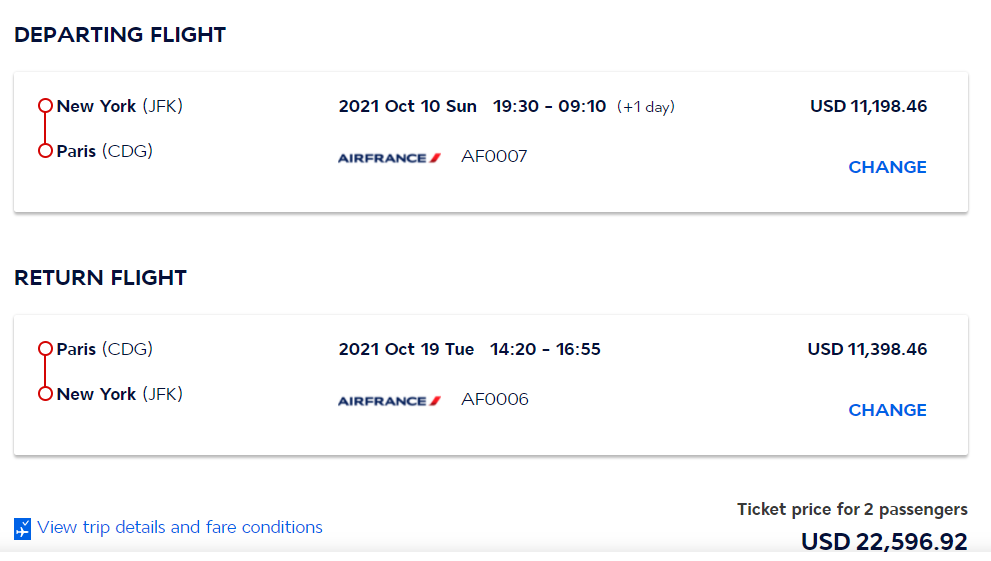
Task: Click the date 2021 Oct 19 Tue
Action: pos(406,349)
